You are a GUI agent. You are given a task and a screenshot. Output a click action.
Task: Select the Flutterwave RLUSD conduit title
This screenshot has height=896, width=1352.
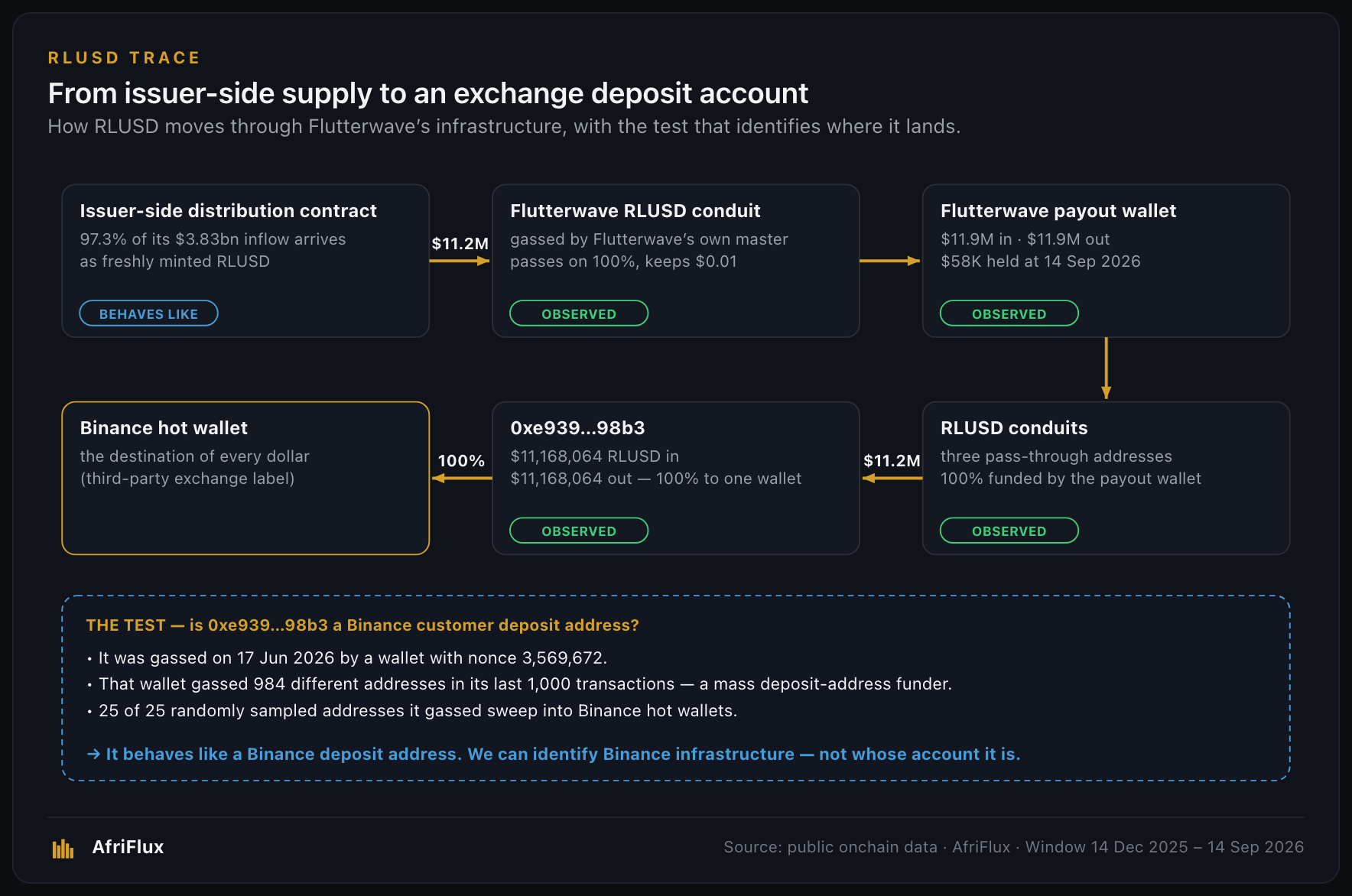635,211
